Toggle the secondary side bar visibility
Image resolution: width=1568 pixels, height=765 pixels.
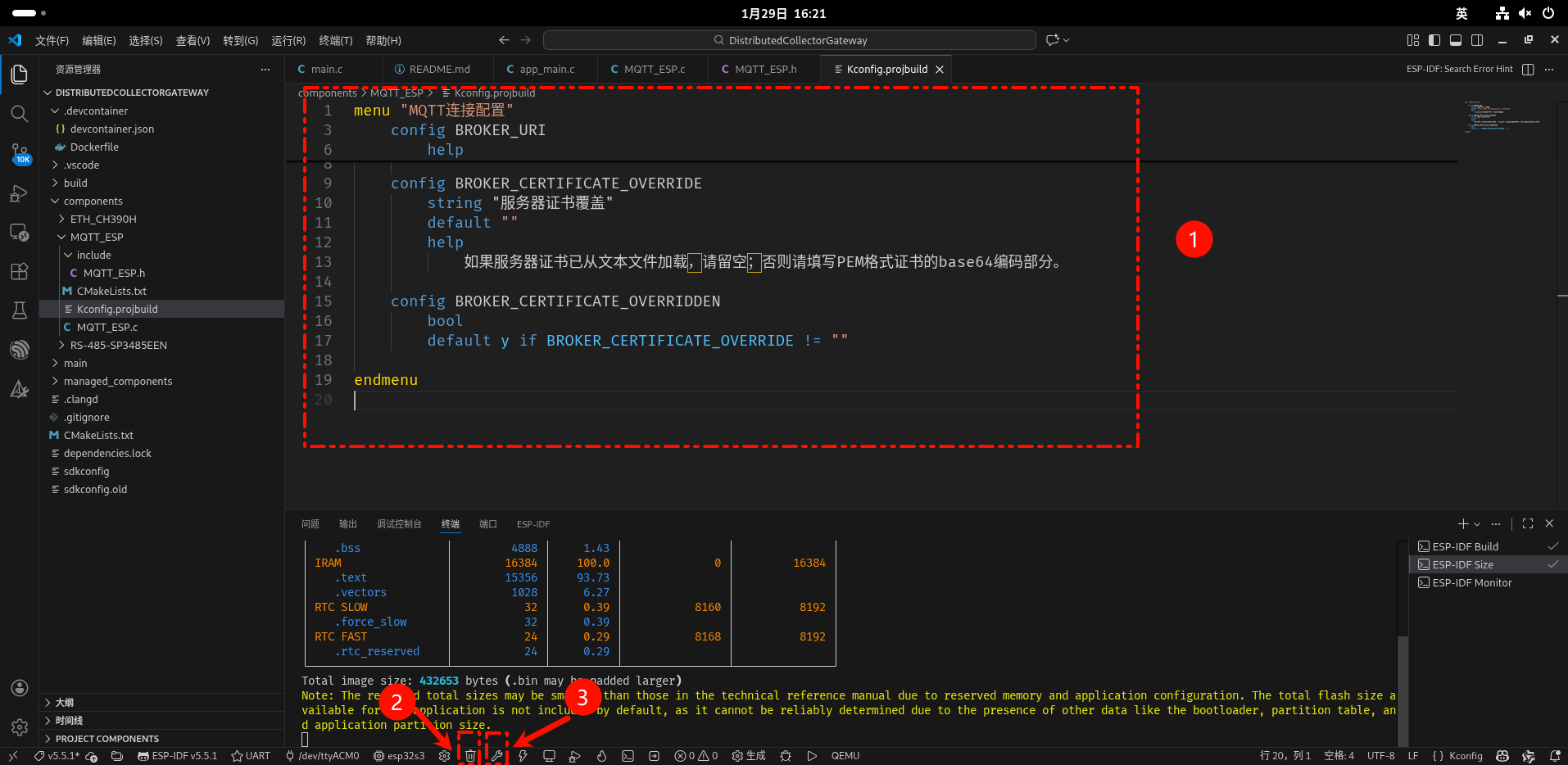[1477, 40]
